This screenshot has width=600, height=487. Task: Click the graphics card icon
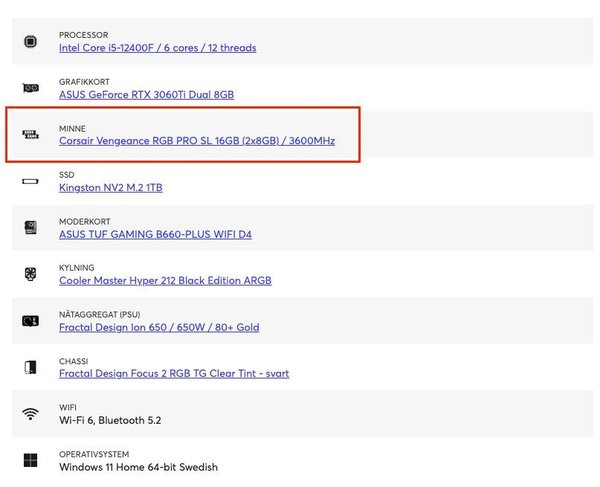click(30, 88)
